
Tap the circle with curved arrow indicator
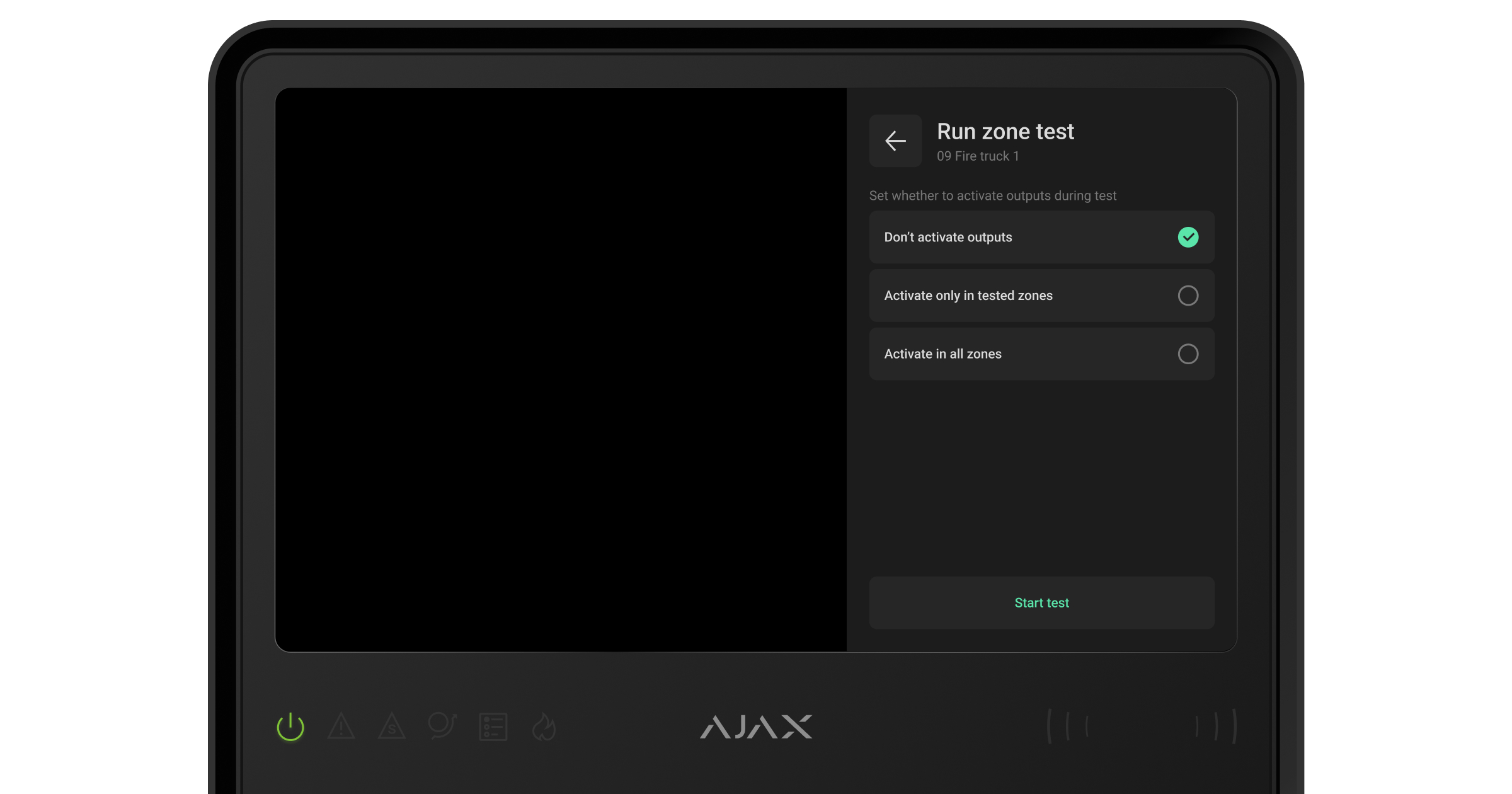pos(442,726)
